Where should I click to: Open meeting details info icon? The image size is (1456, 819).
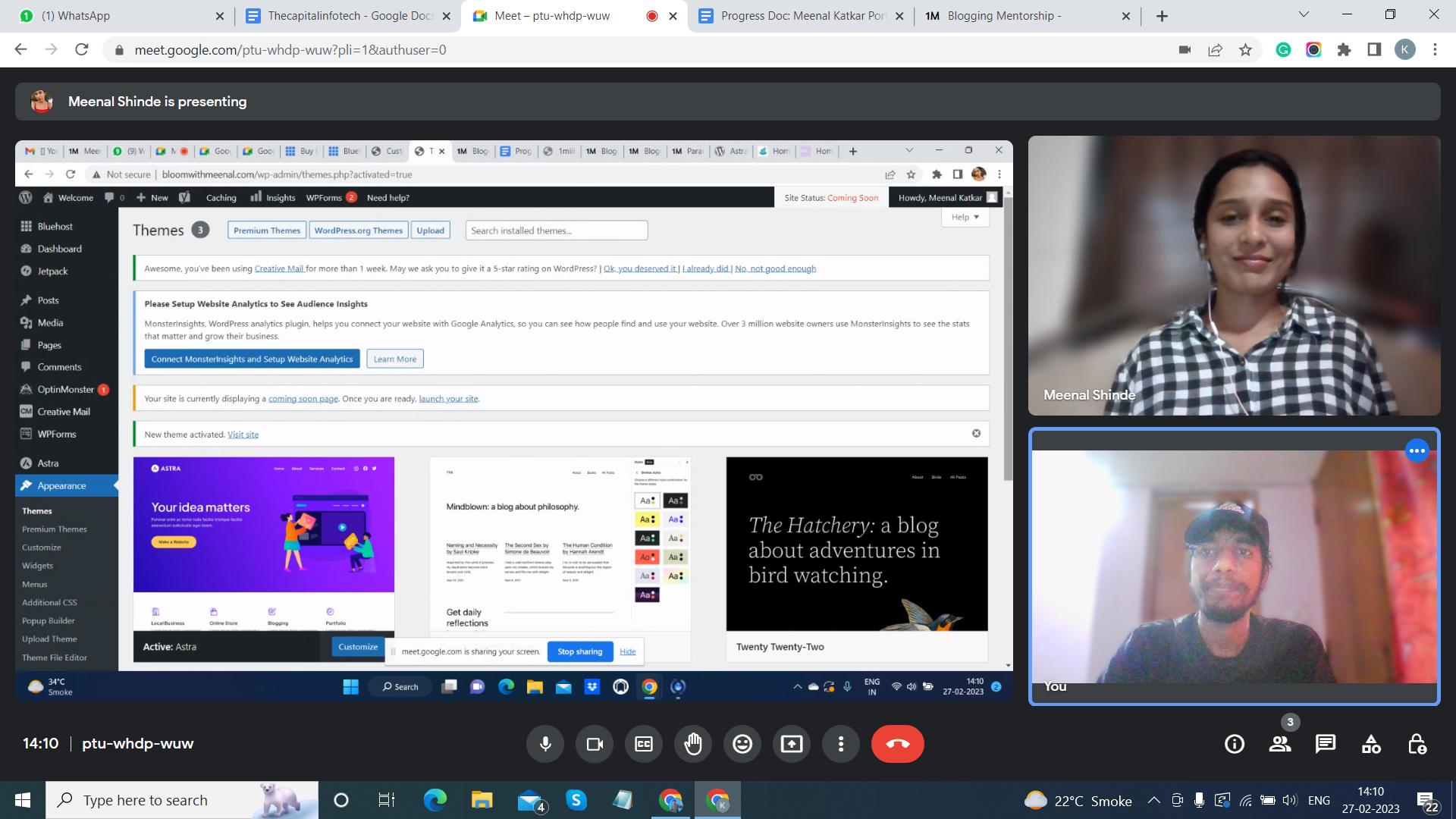[x=1235, y=744]
